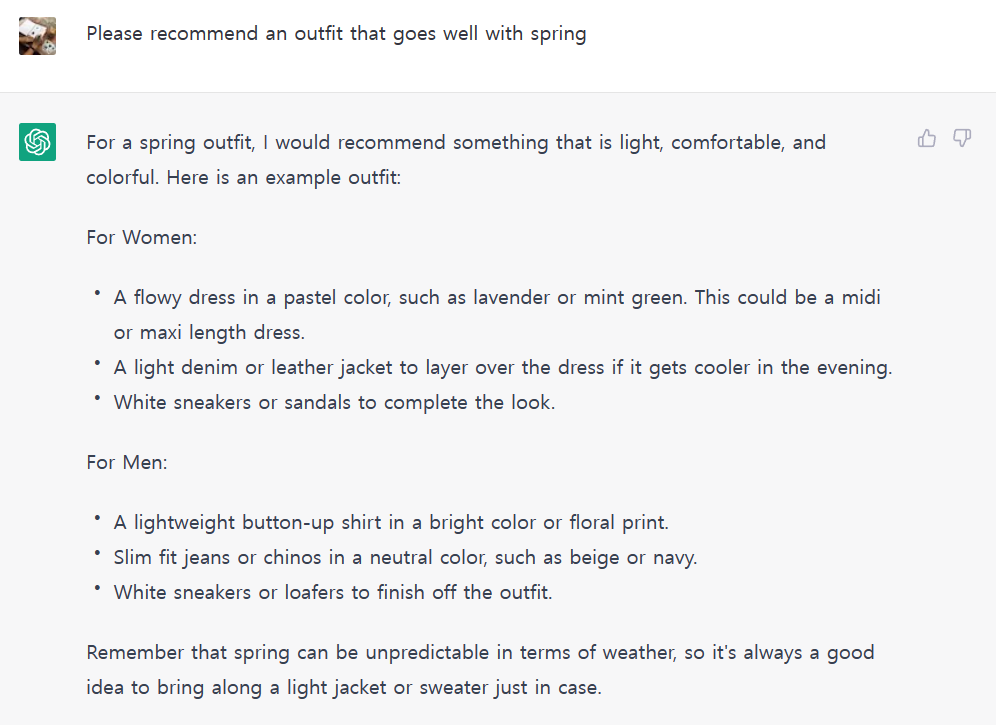The image size is (996, 725).
Task: Click the slim fit jeans or chinos line
Action: tap(405, 557)
